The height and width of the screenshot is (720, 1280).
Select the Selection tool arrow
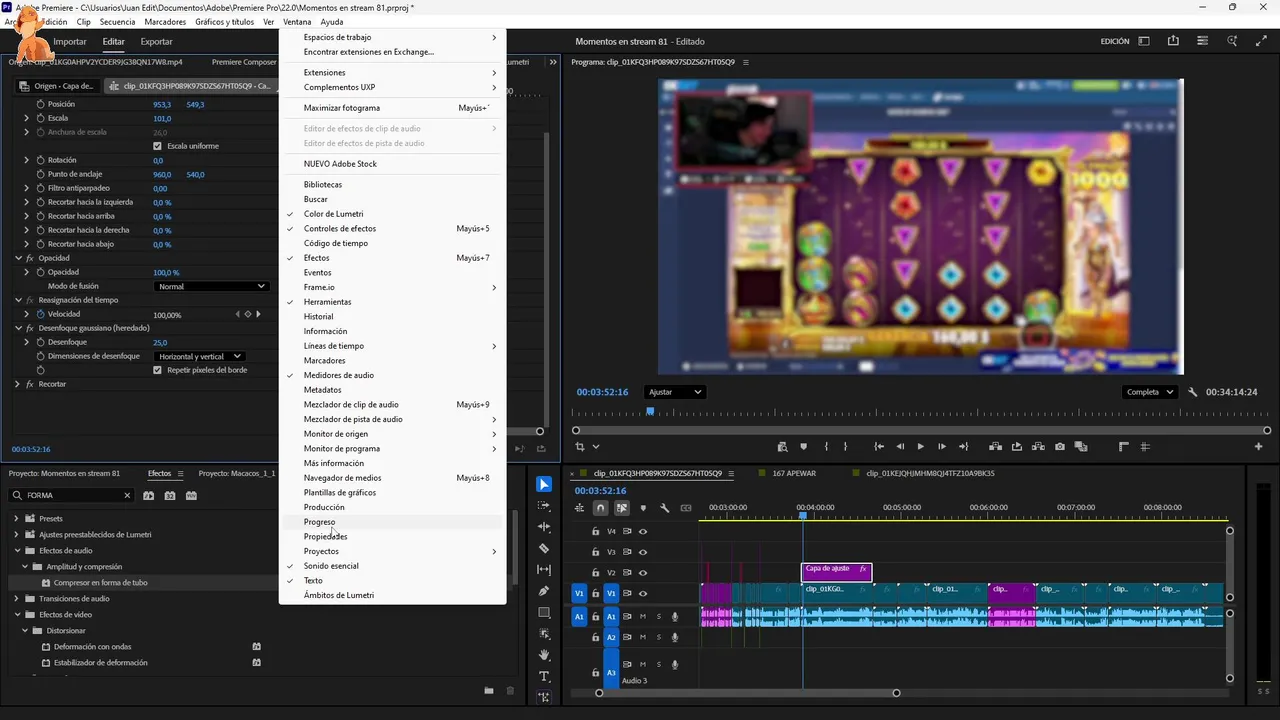click(544, 485)
